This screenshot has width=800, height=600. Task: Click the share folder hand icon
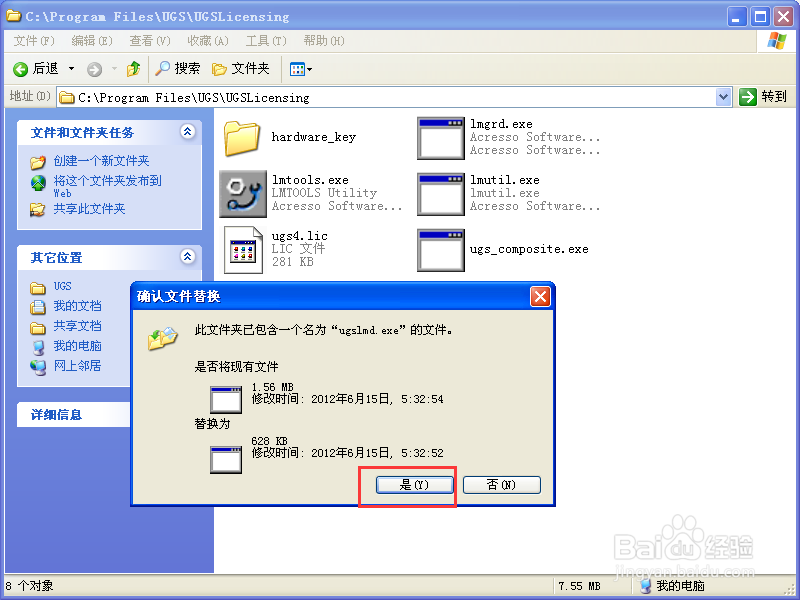tap(38, 209)
